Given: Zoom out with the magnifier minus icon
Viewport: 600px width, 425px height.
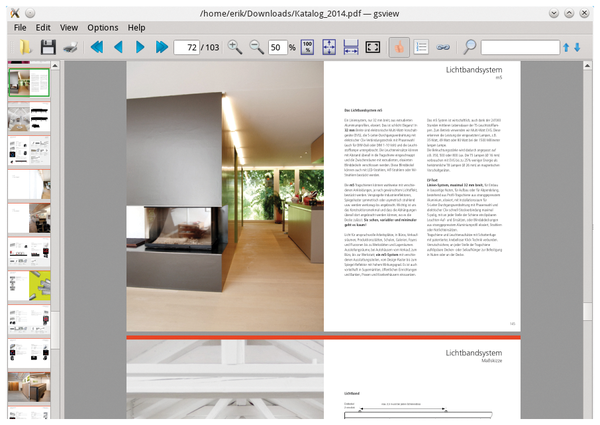Looking at the screenshot, I should tap(256, 47).
